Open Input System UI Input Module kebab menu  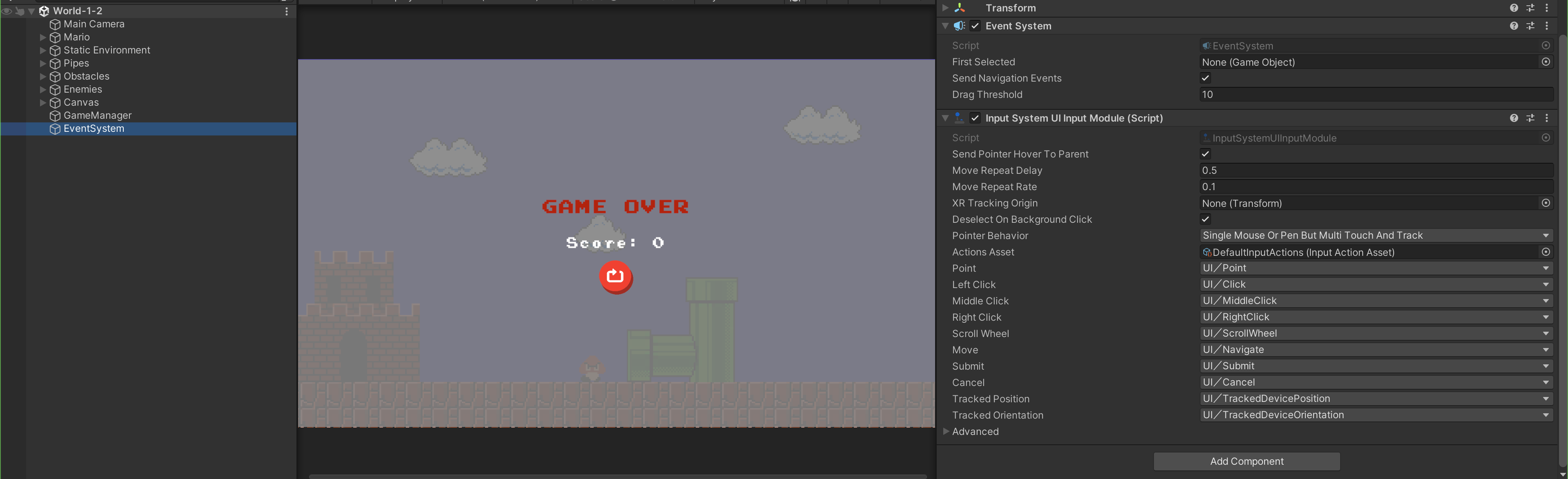[x=1547, y=119]
